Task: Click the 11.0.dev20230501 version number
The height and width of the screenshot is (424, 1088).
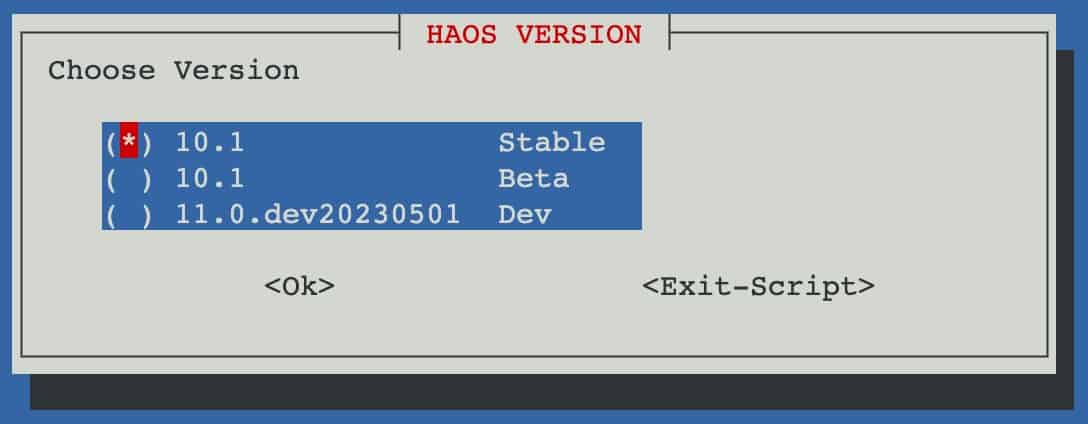Action: point(318,214)
